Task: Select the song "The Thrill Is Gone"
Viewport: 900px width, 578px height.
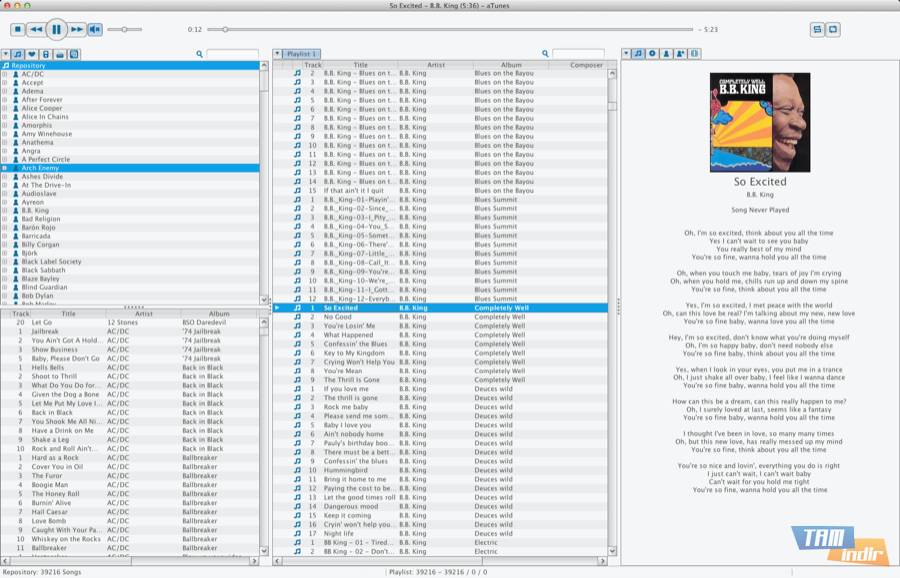Action: (351, 380)
